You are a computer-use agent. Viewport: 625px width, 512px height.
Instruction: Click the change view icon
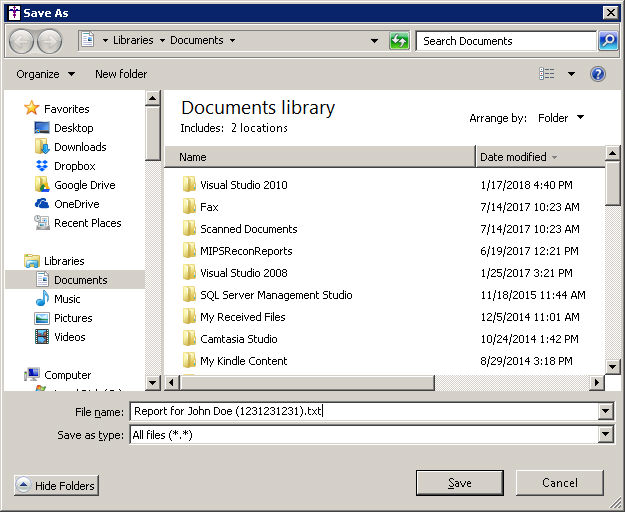(547, 74)
